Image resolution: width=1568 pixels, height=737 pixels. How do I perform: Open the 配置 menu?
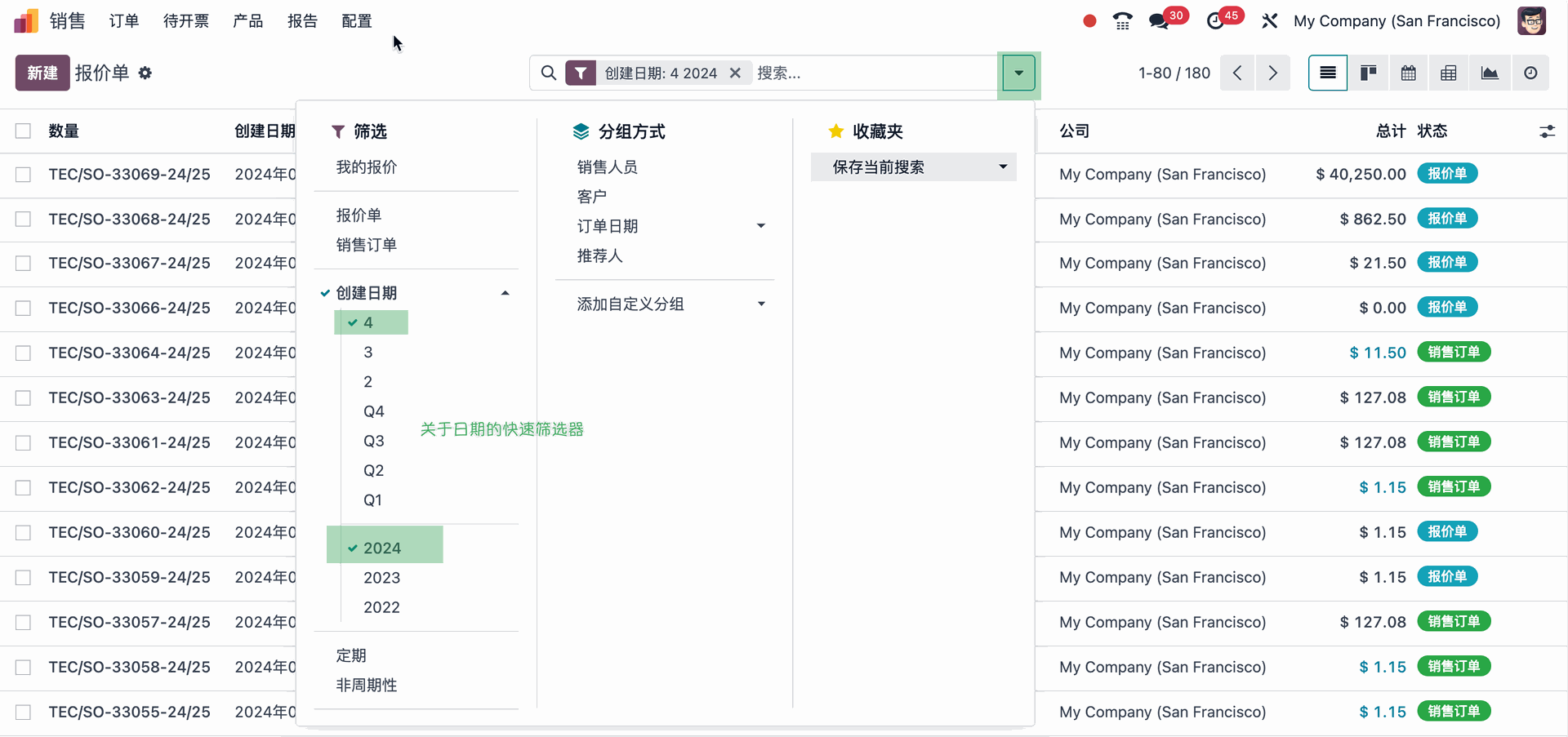pos(356,21)
